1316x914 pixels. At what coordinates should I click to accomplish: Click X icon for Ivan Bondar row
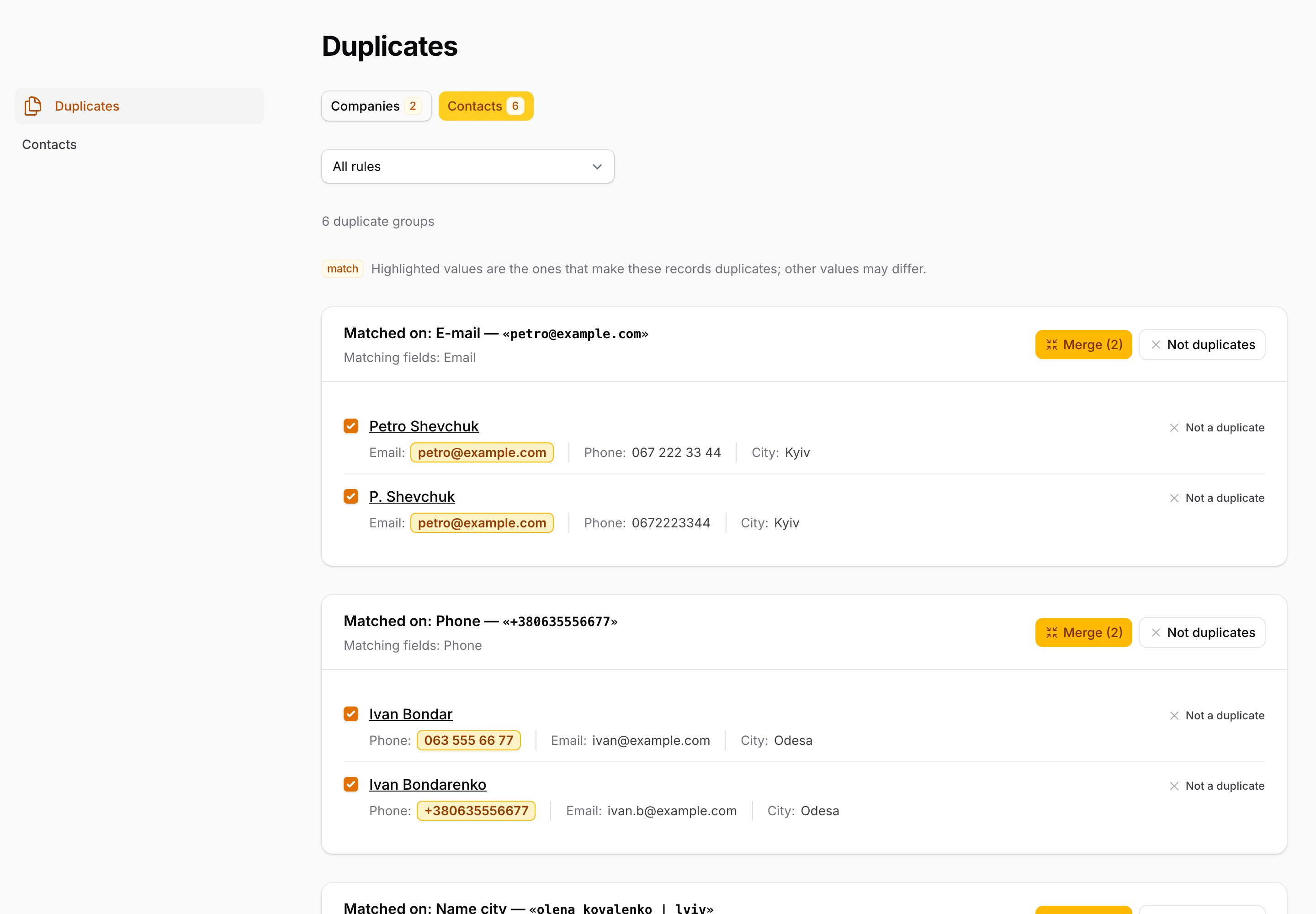click(x=1174, y=716)
